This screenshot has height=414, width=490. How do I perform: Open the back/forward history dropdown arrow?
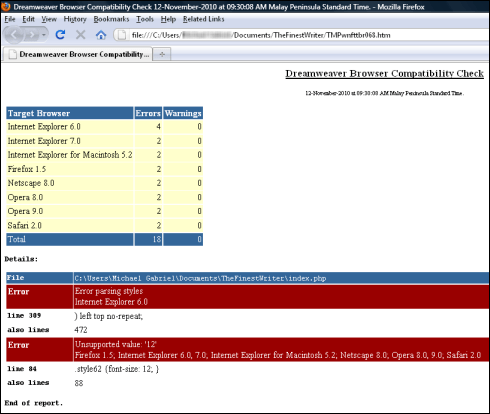tap(44, 35)
